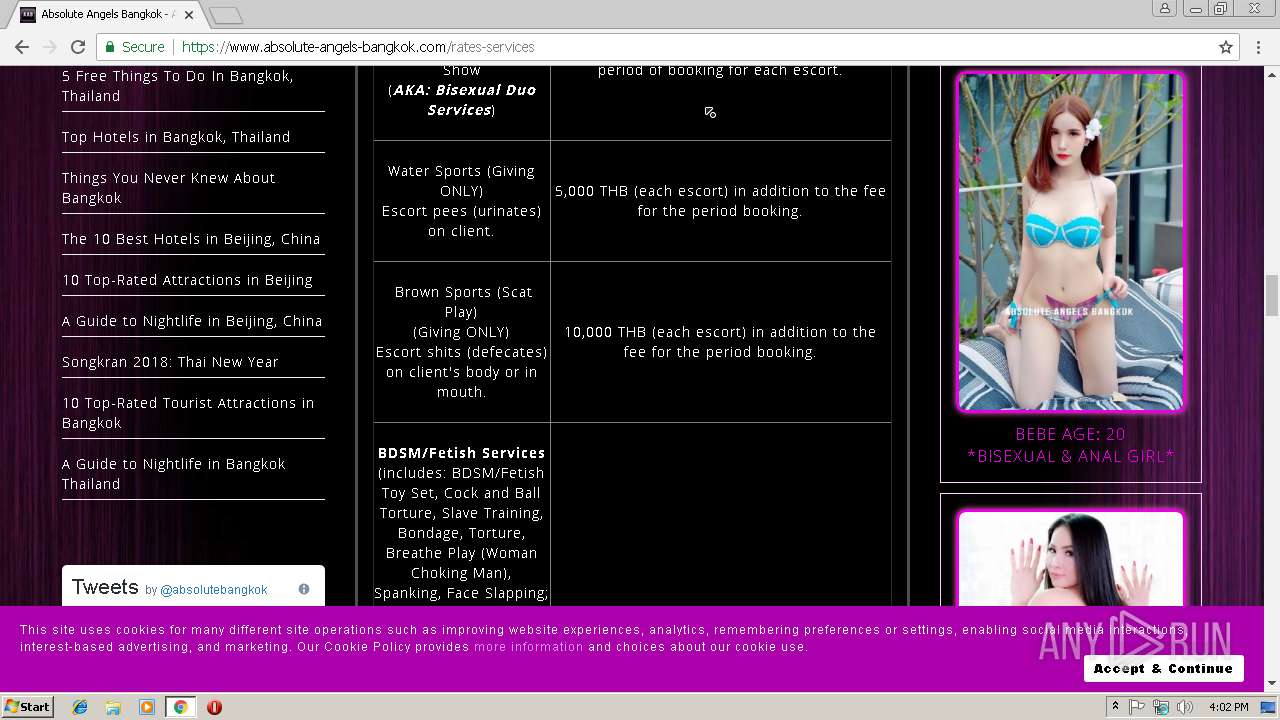Screen dimensions: 1280x720
Task: View site security info via Secure lock
Action: click(x=135, y=47)
